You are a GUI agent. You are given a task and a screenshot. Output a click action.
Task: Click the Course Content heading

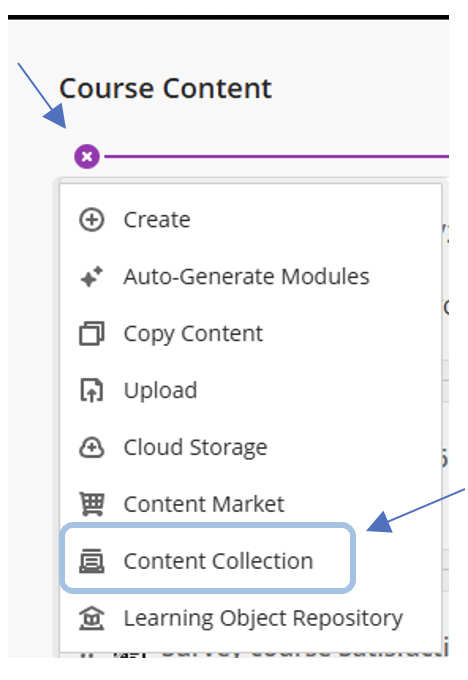tap(165, 88)
